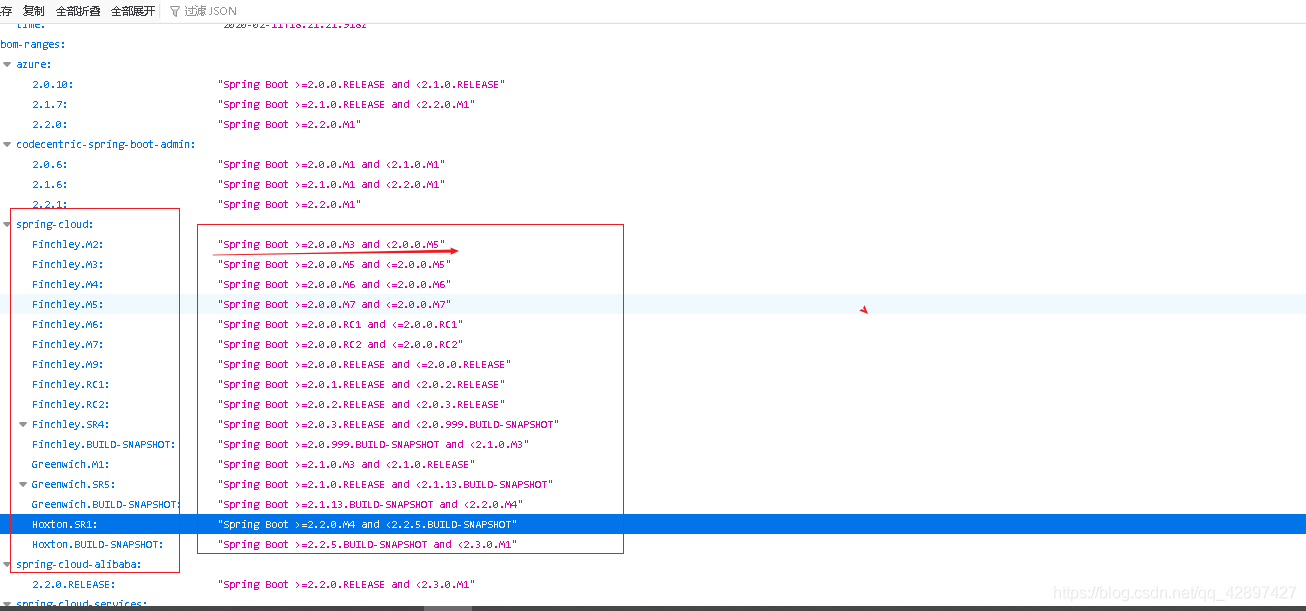
Task: Click 全部折叠 to collapse all nodes
Action: tap(78, 11)
